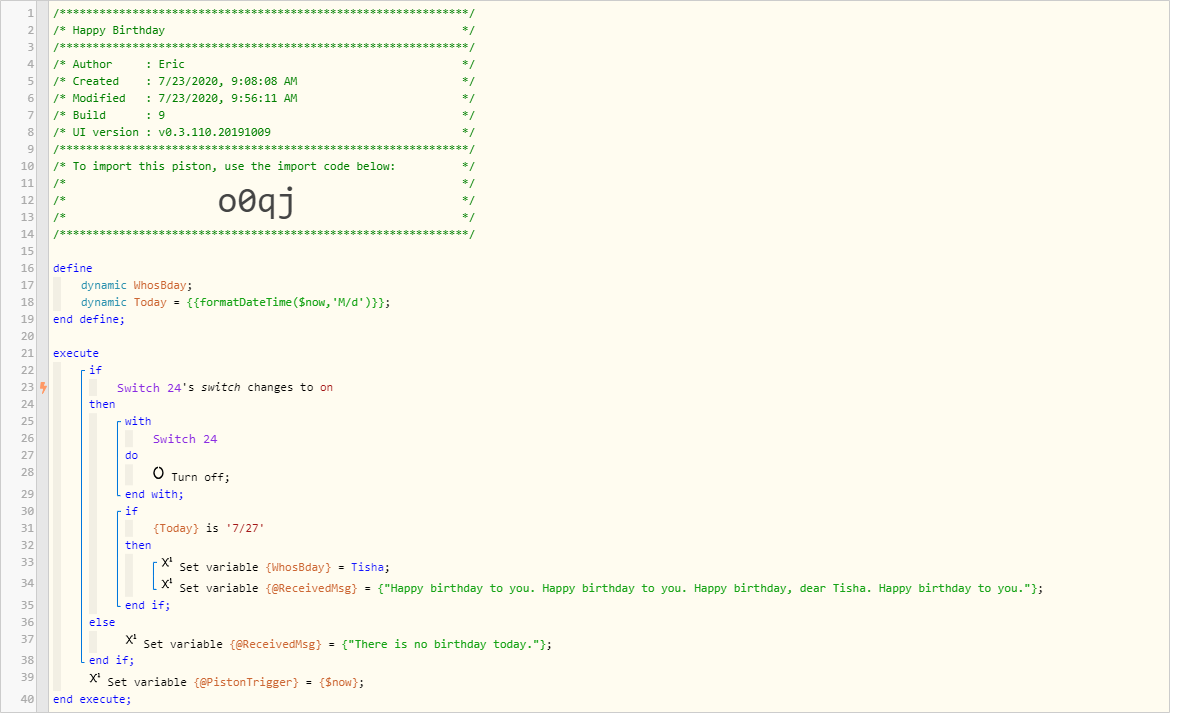Viewport: 1178px width, 713px height.
Task: Click the variable icon for the no birthday message
Action: tap(131, 640)
